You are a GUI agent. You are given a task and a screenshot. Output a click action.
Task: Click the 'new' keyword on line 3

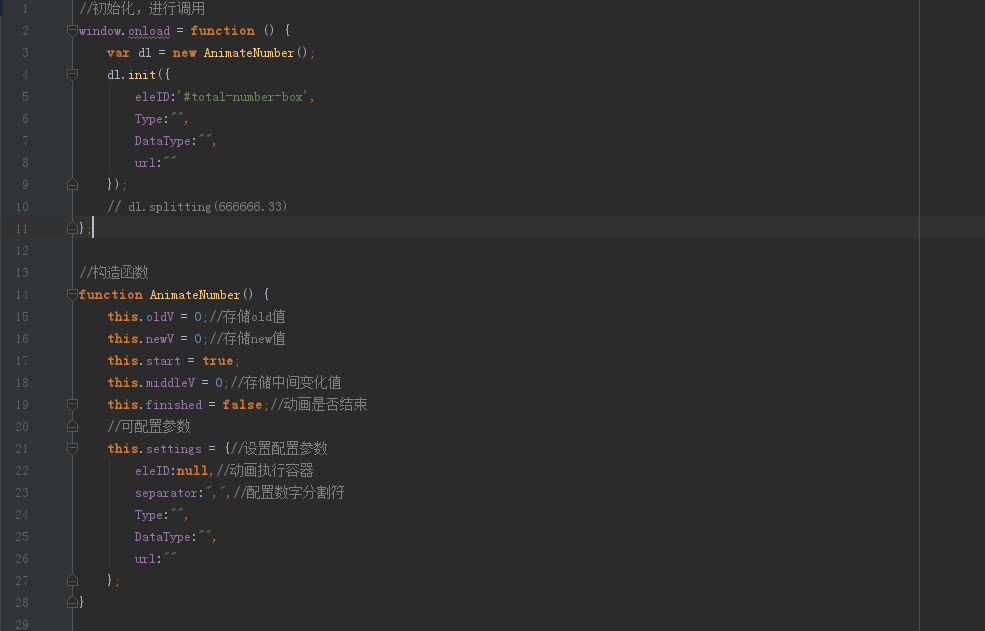coord(185,53)
